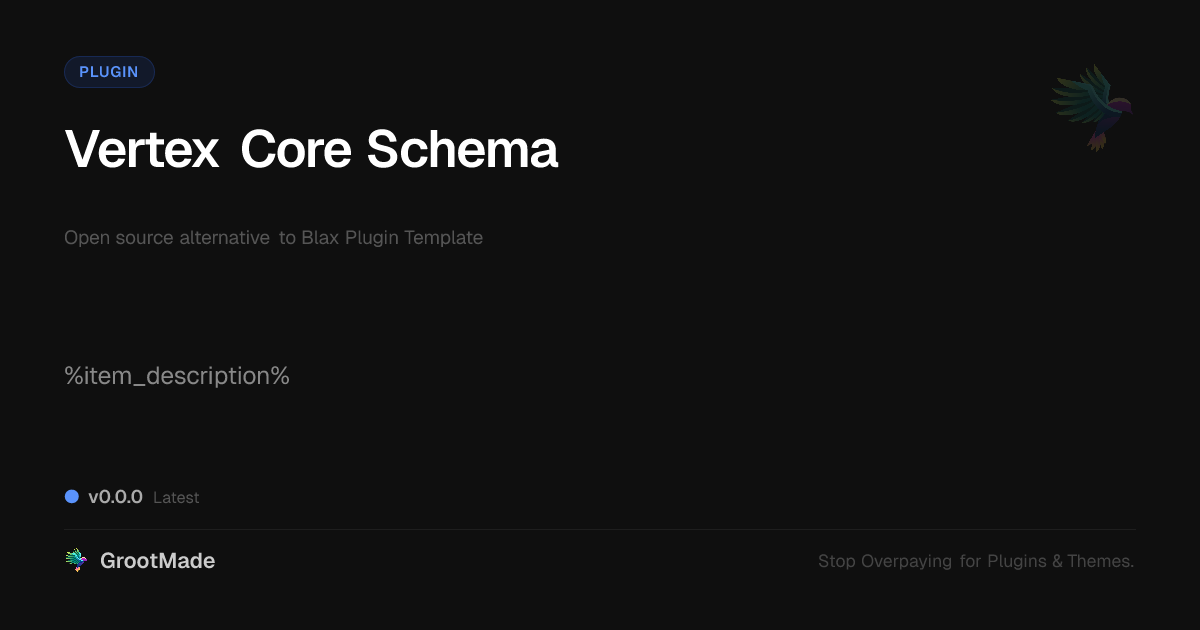Click the v0.0.0 version number
Viewport: 1200px width, 630px height.
click(115, 496)
